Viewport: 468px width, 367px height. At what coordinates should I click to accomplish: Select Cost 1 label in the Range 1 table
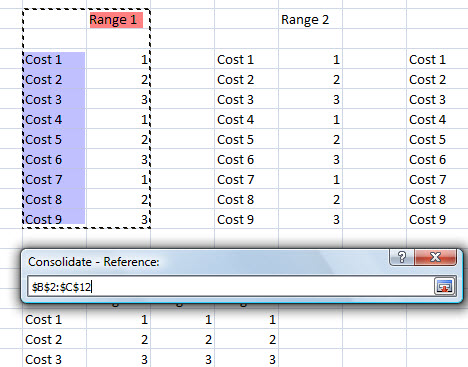[43, 60]
